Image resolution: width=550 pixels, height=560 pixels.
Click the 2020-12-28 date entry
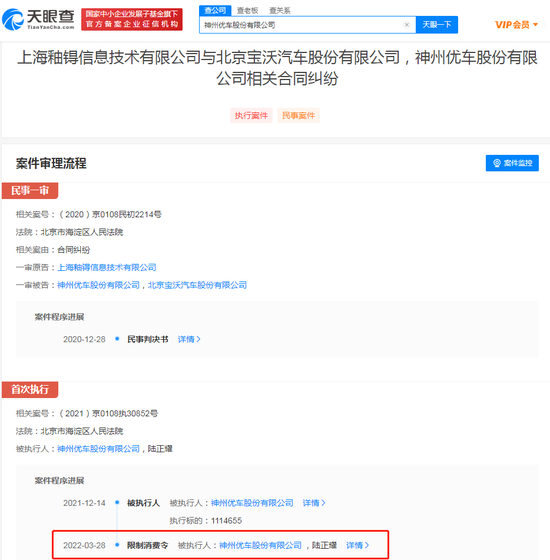tap(84, 339)
